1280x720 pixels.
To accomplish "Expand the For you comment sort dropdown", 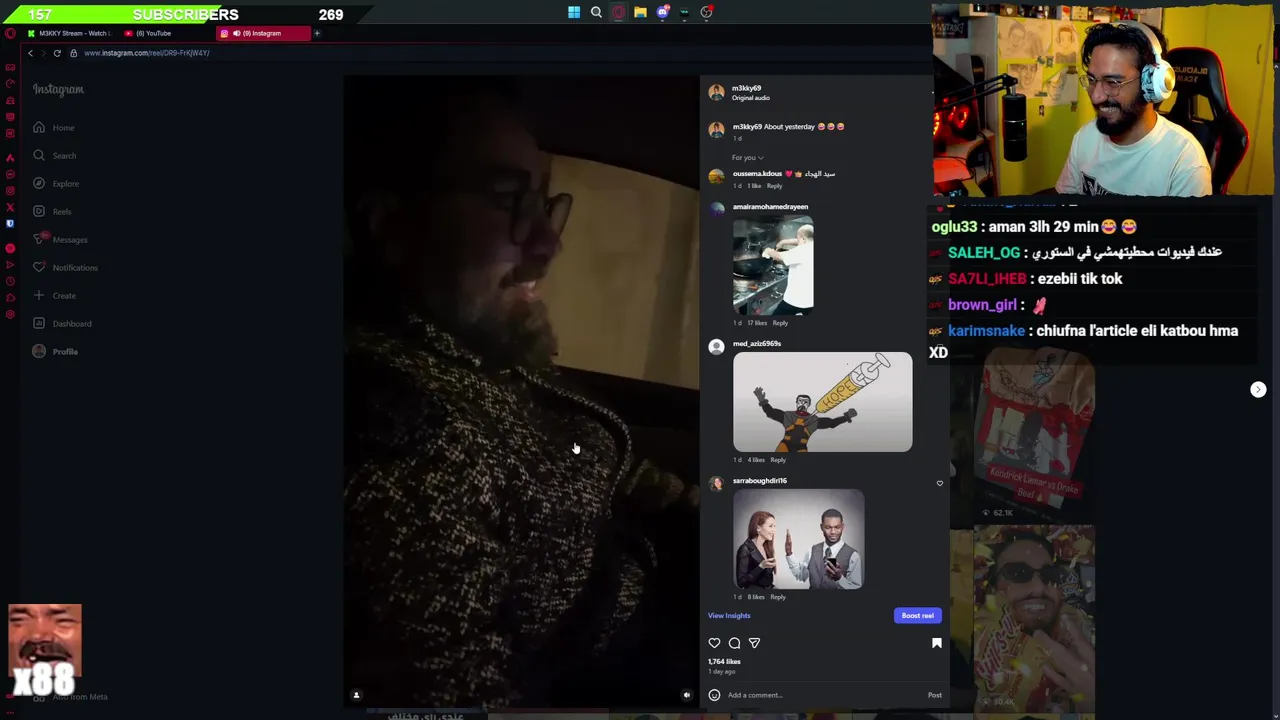I will [x=747, y=158].
